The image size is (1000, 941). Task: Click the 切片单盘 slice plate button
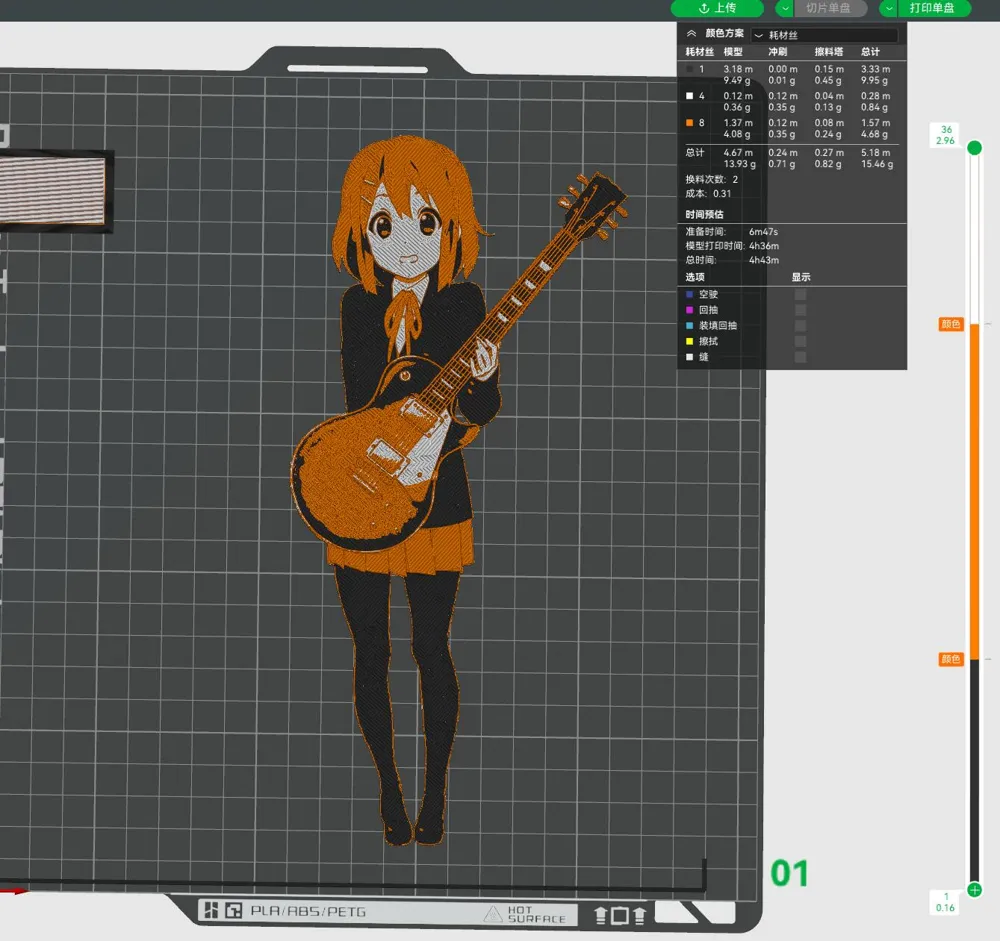(x=830, y=8)
